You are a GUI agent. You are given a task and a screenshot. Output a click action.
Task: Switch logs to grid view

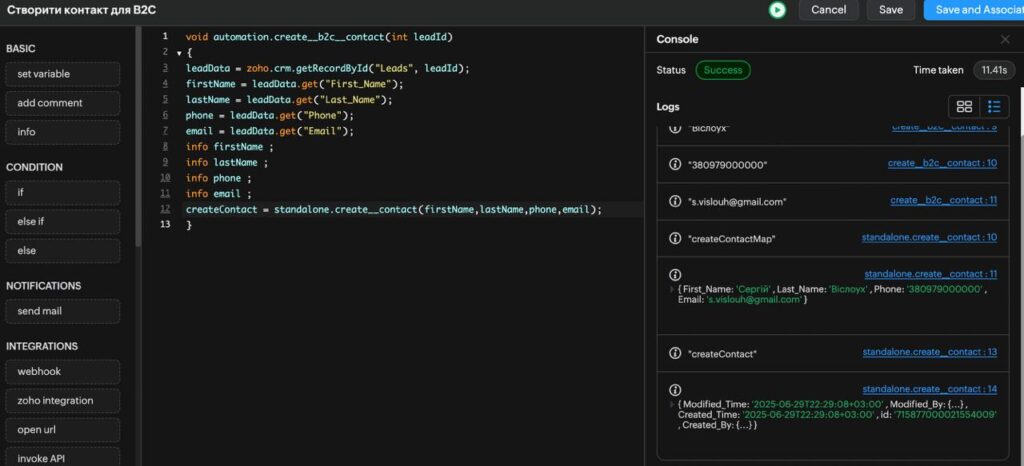[964, 106]
